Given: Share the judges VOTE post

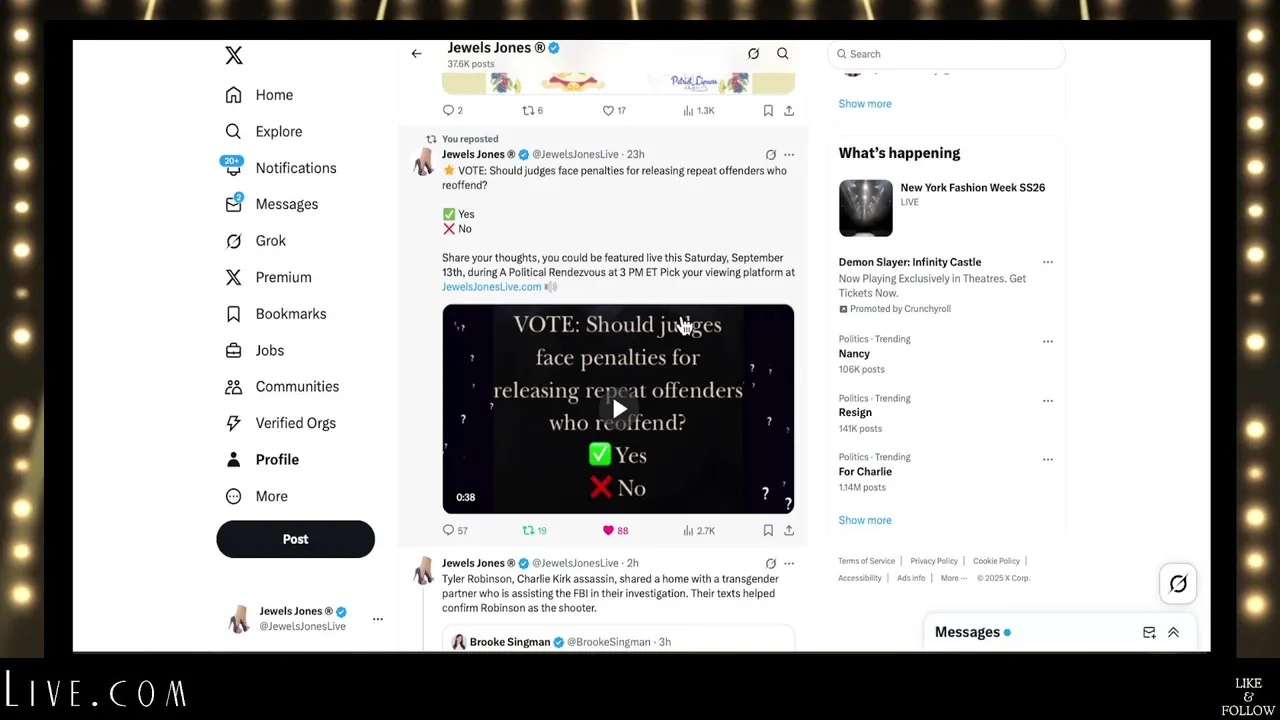Looking at the screenshot, I should tap(789, 531).
